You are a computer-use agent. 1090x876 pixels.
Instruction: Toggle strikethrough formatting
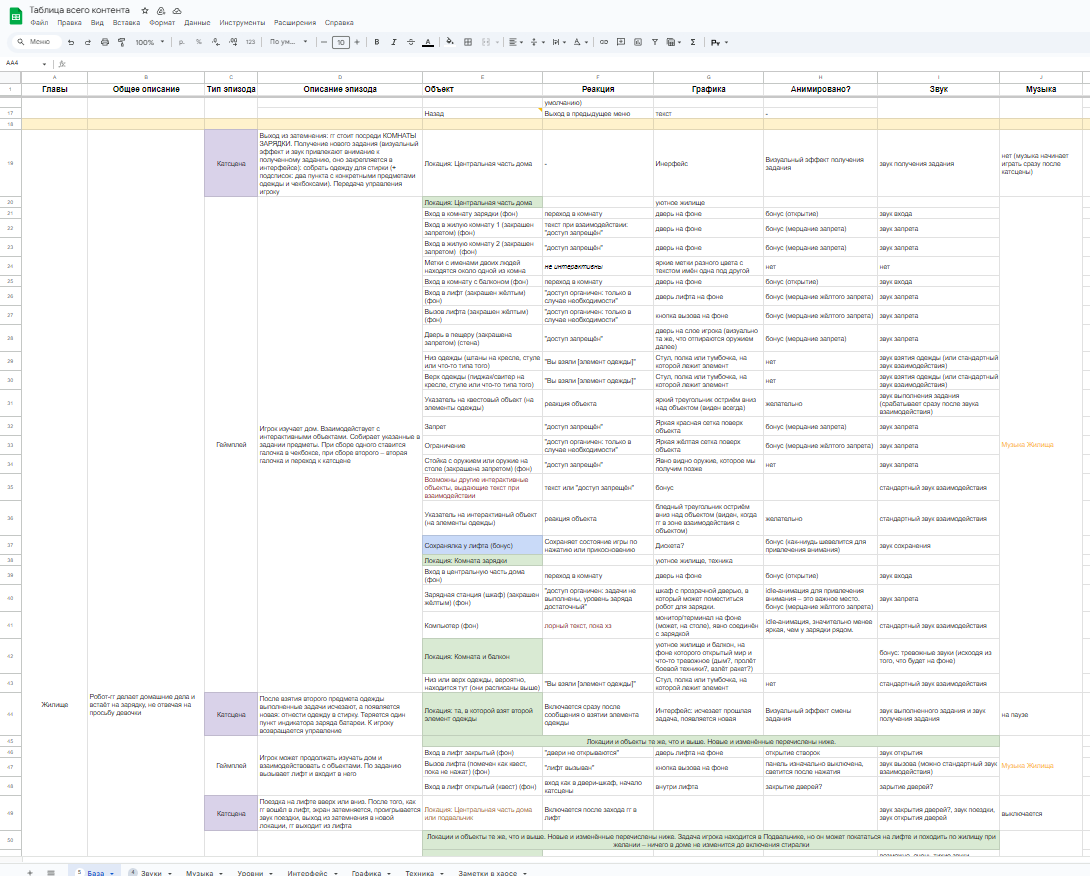[x=411, y=42]
